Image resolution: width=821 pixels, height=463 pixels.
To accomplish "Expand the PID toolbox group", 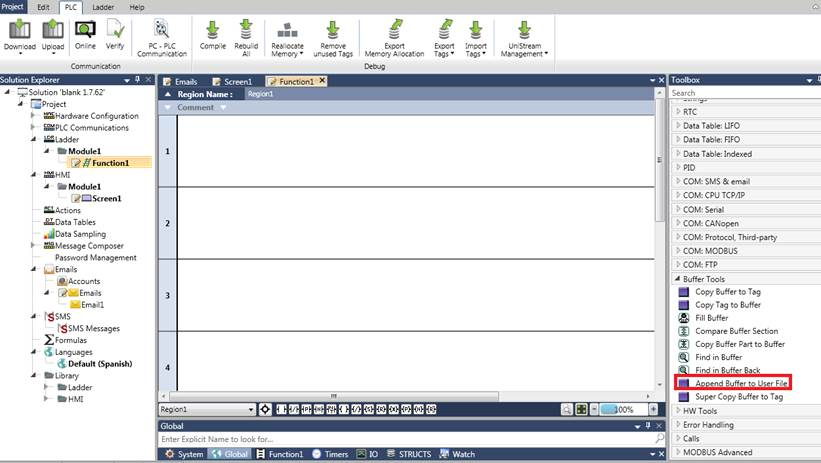I will click(x=678, y=168).
